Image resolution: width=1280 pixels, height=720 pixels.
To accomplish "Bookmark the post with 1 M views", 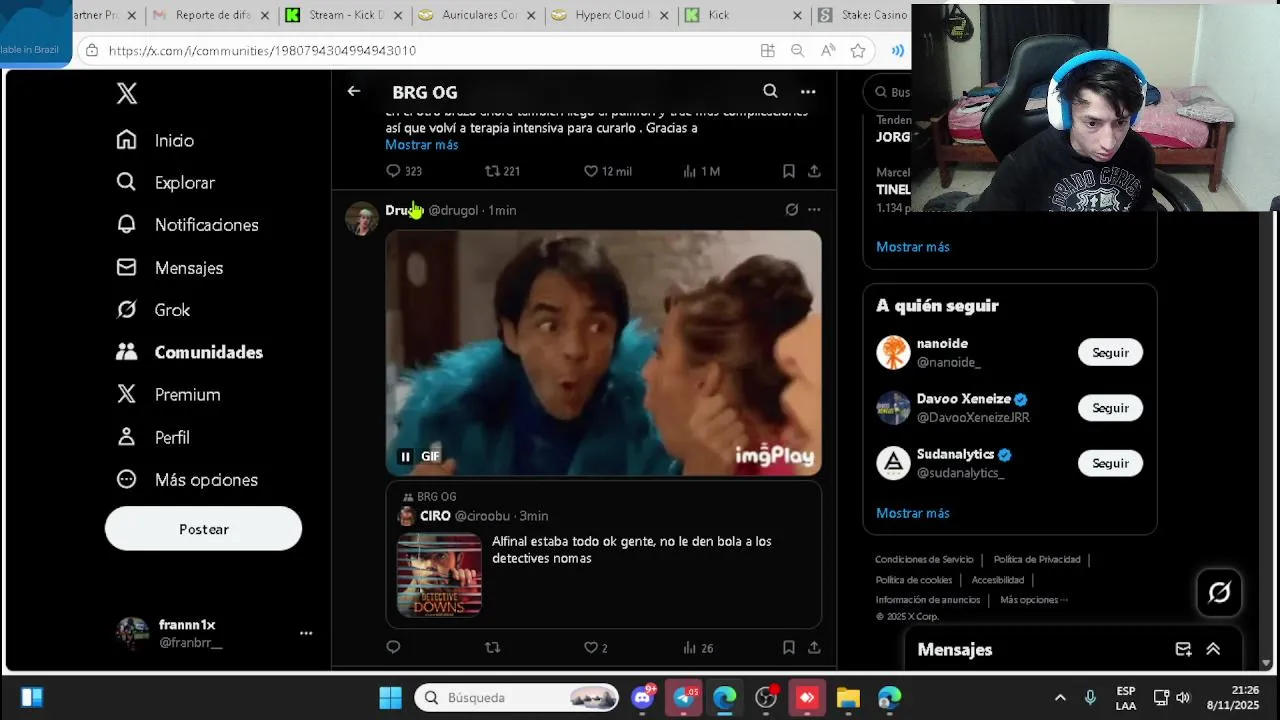I will [789, 171].
